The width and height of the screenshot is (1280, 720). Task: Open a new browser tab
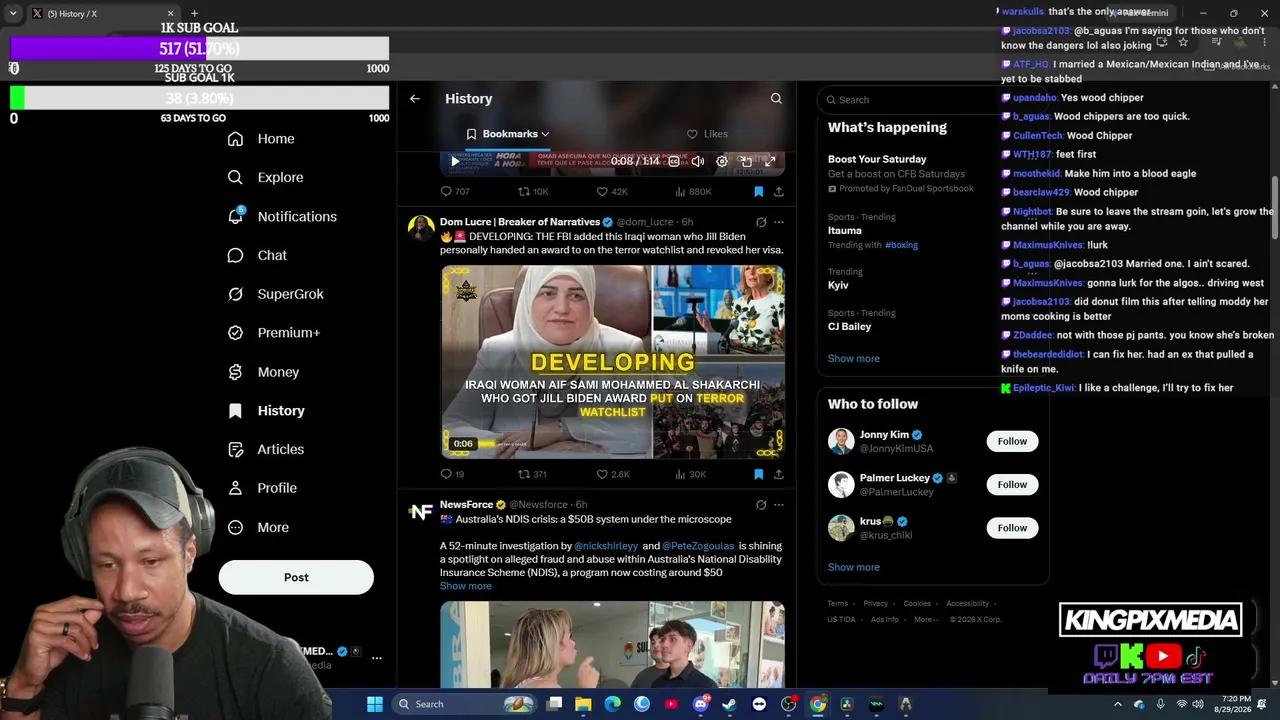pyautogui.click(x=194, y=13)
